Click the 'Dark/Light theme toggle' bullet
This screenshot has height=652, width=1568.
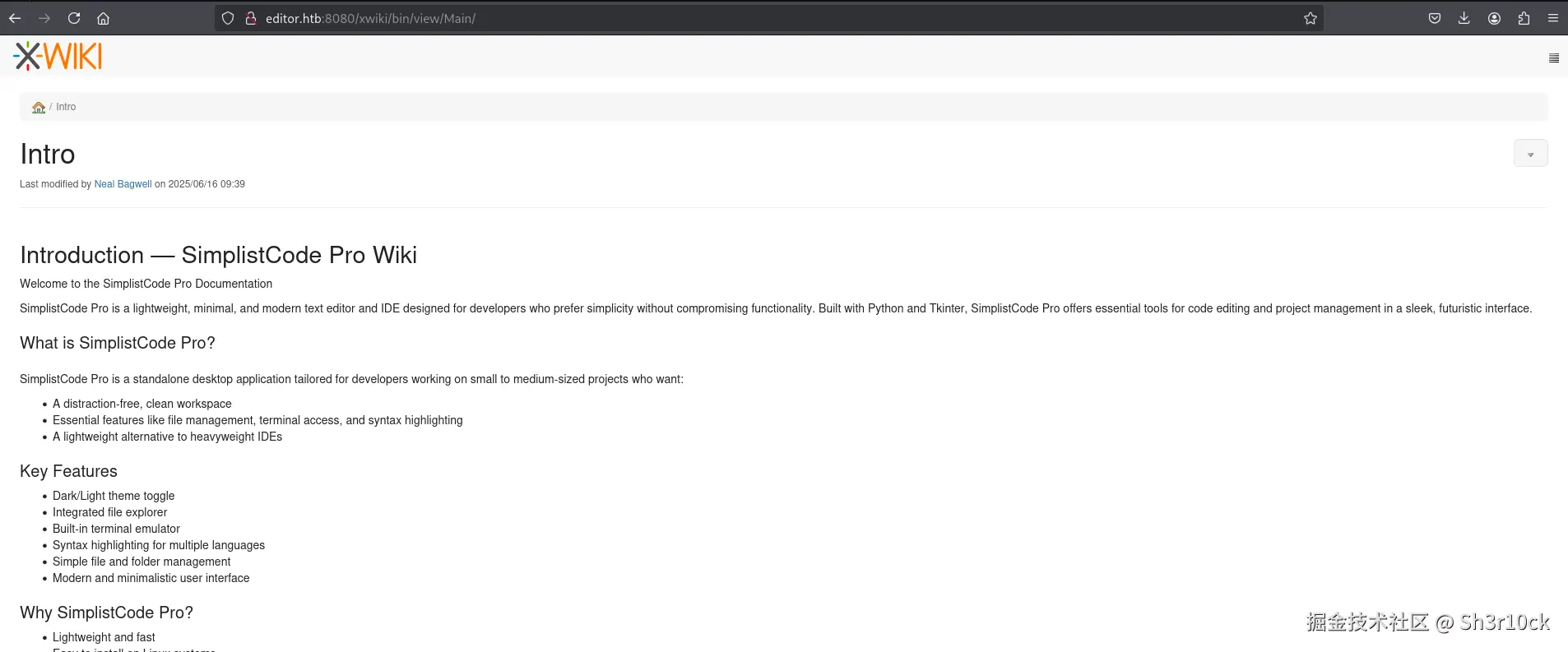114,496
